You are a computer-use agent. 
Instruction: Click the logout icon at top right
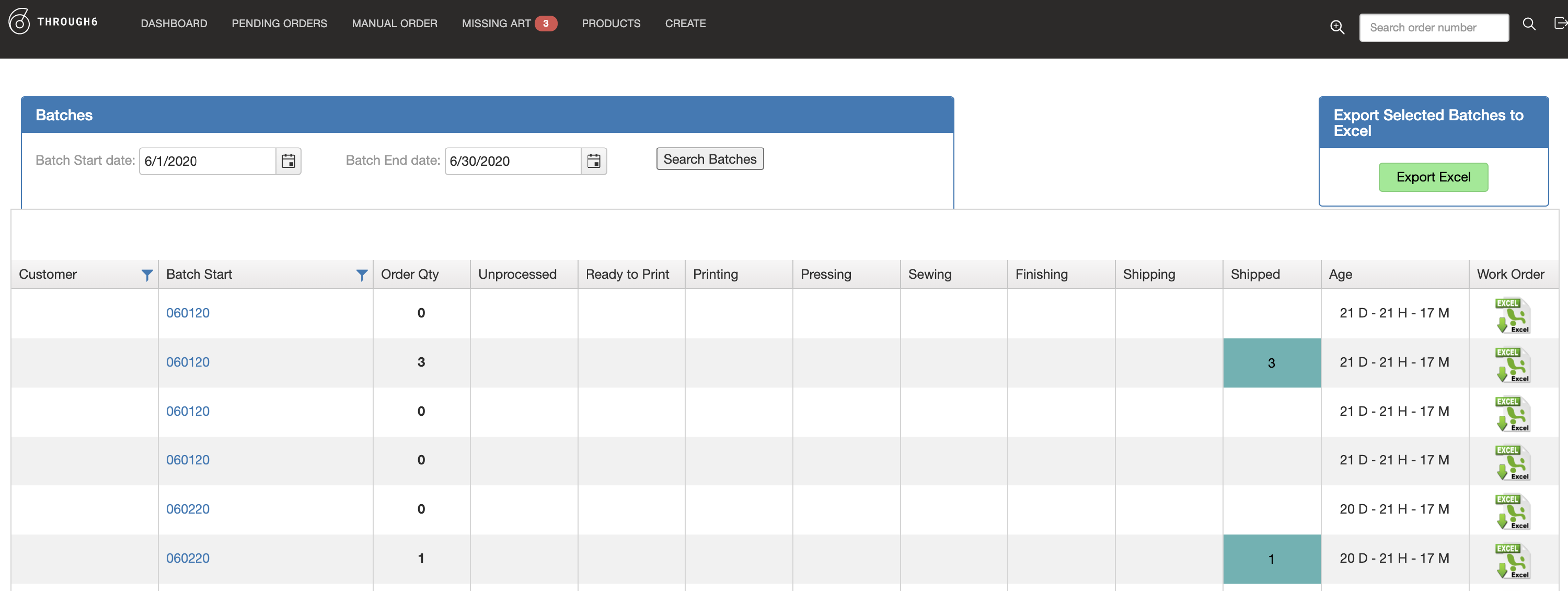pos(1560,23)
